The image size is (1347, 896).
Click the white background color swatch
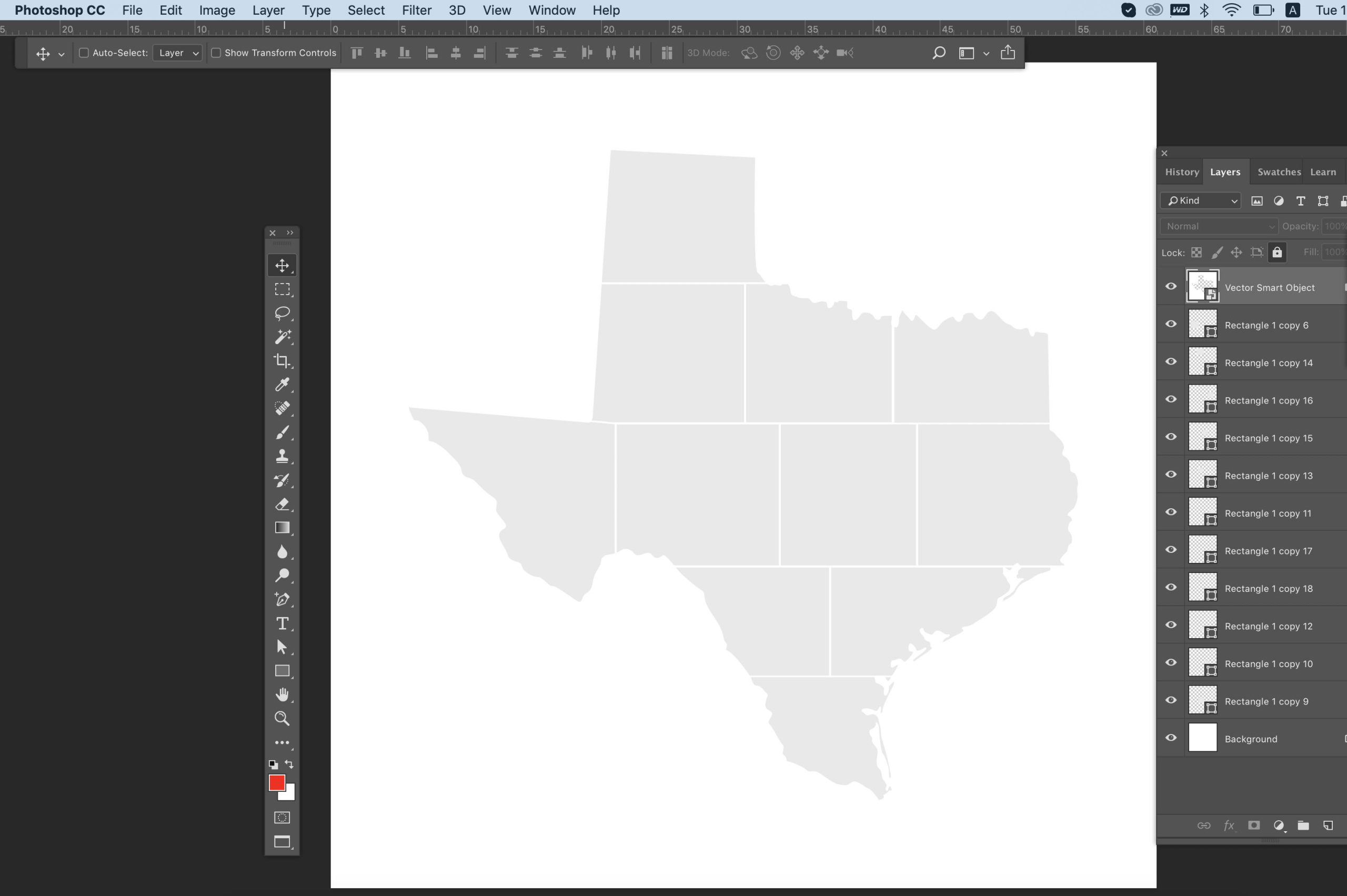tap(290, 795)
